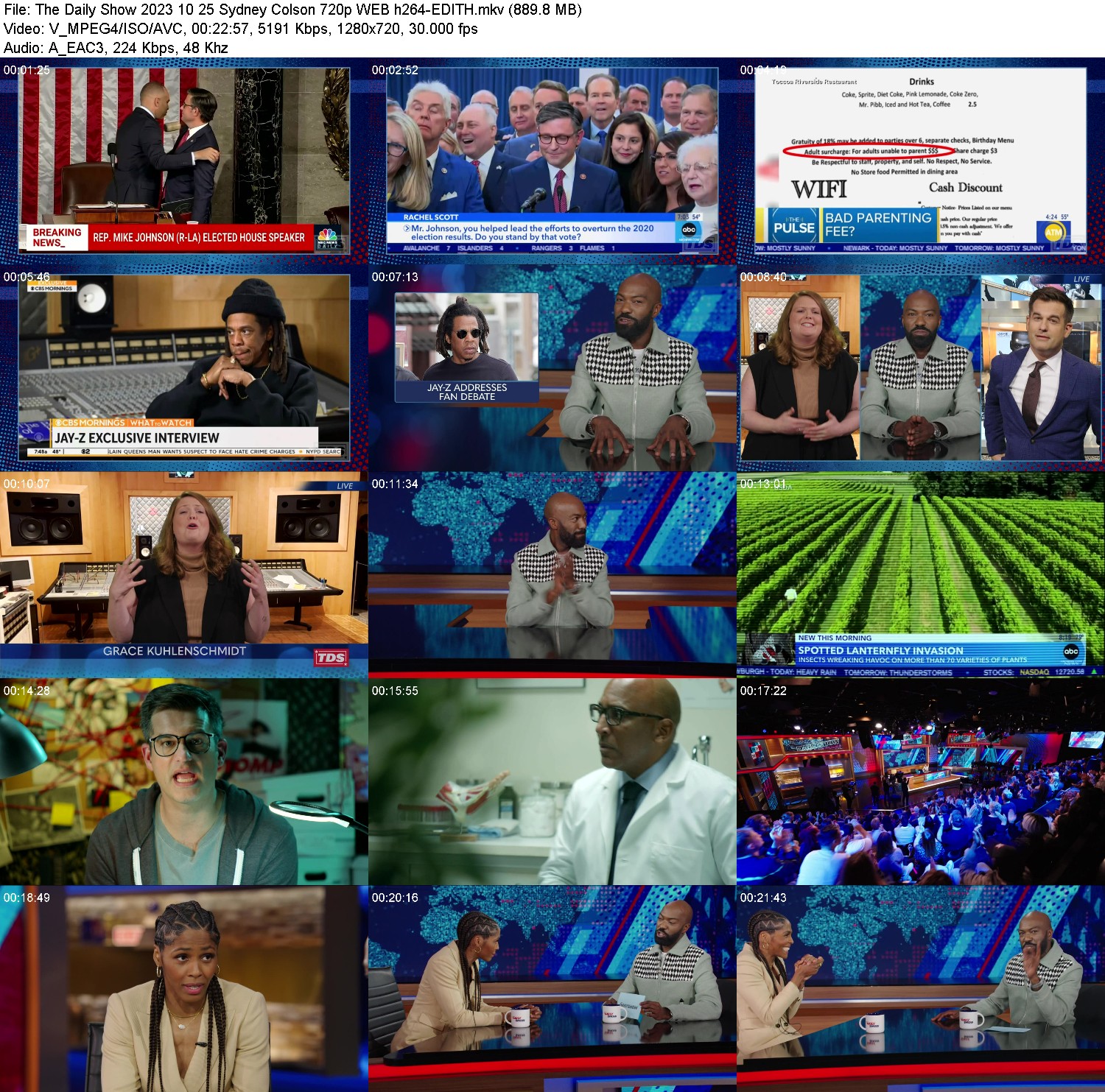Click the NBC News peacock logo
Screen dimensions: 1105x1092
327,238
